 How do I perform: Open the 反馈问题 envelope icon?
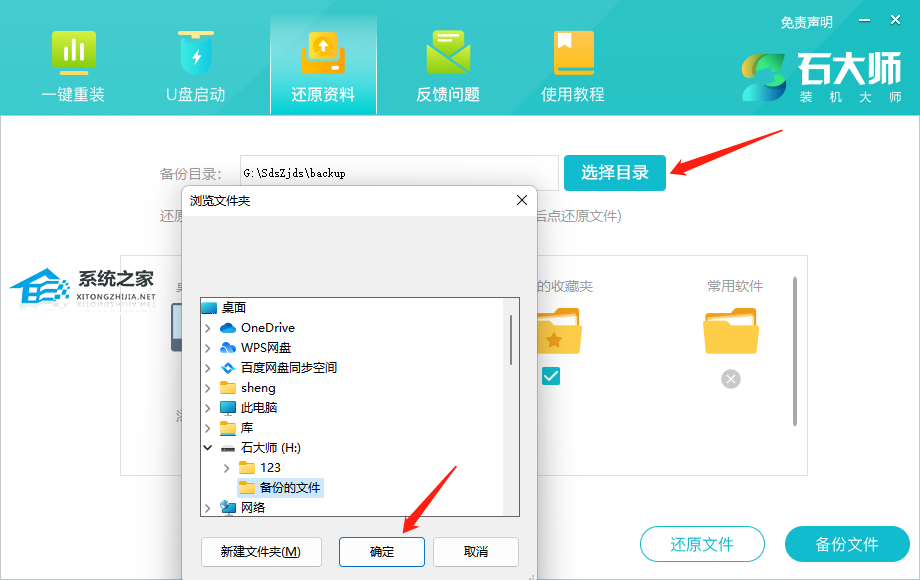point(448,53)
